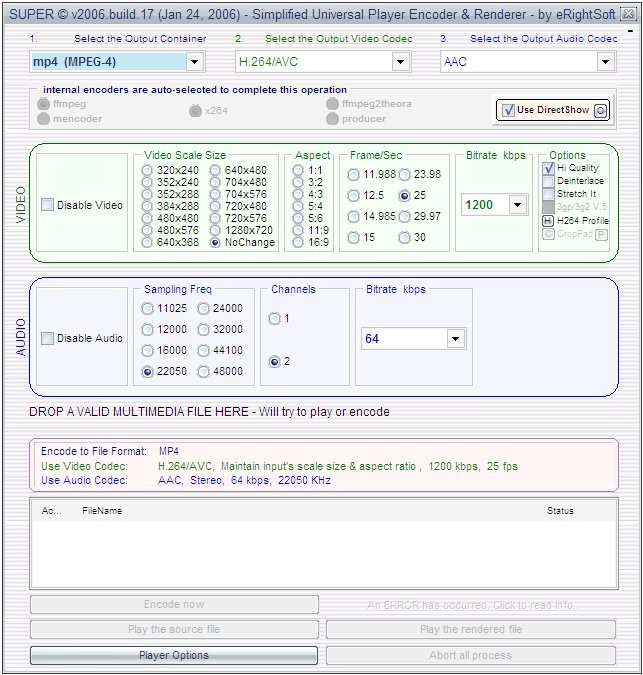Viewport: 643px width, 675px height.
Task: Select 11025 sampling frequency
Action: (x=147, y=309)
